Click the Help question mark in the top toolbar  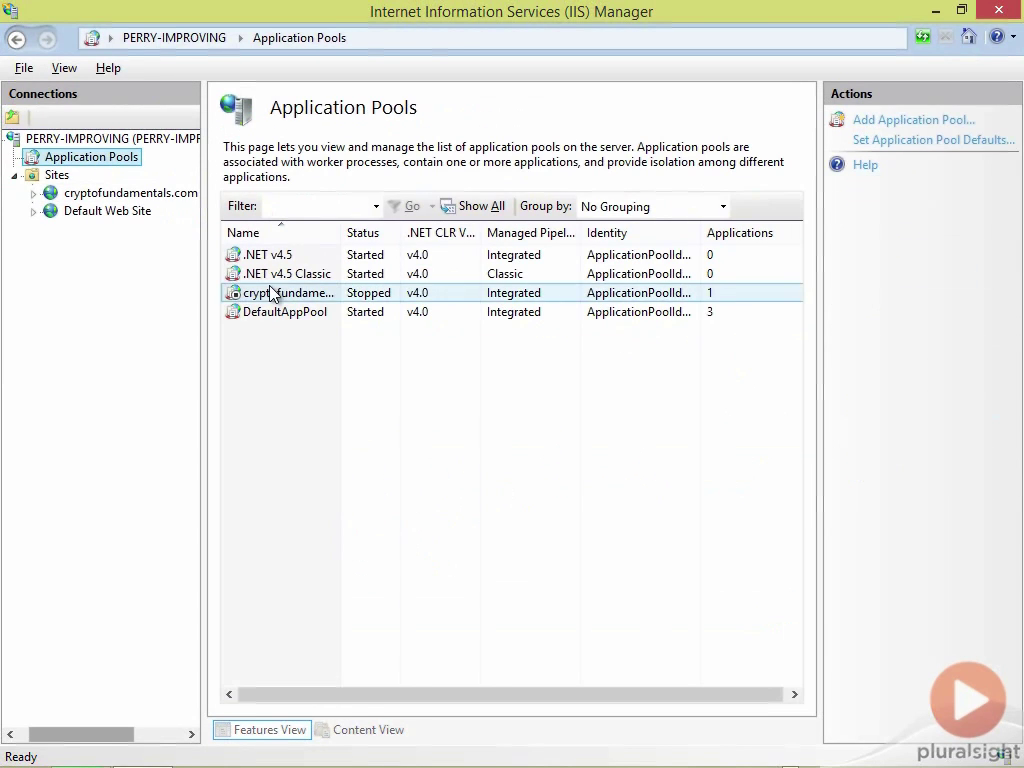(997, 37)
